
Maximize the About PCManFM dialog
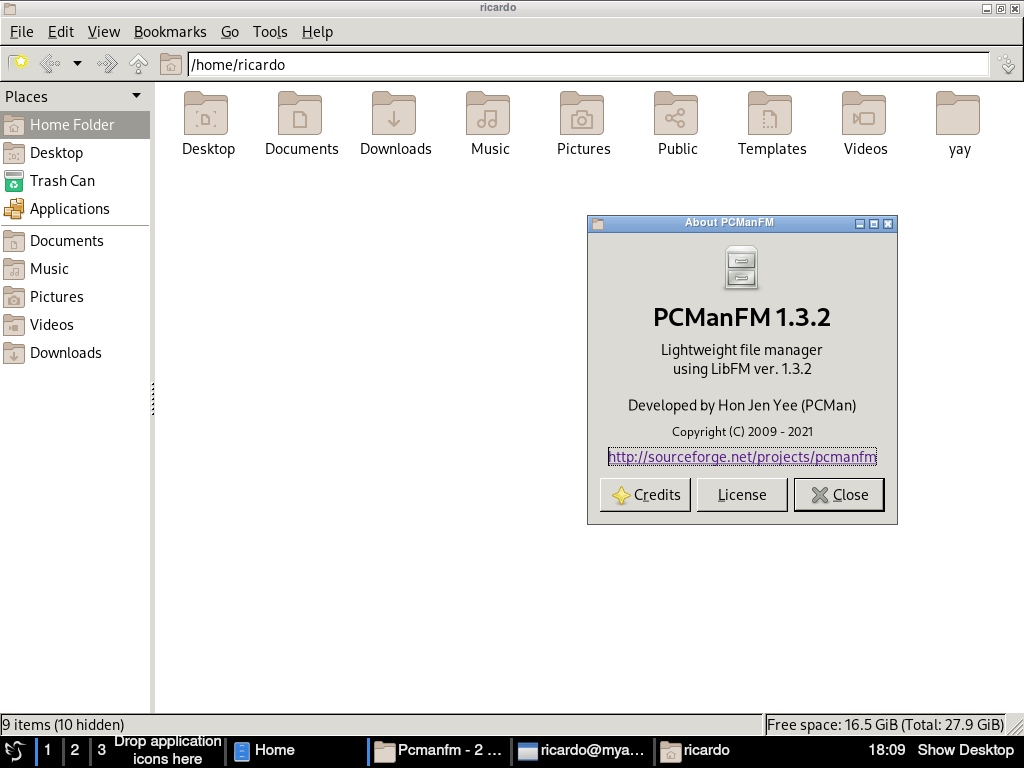coord(874,223)
